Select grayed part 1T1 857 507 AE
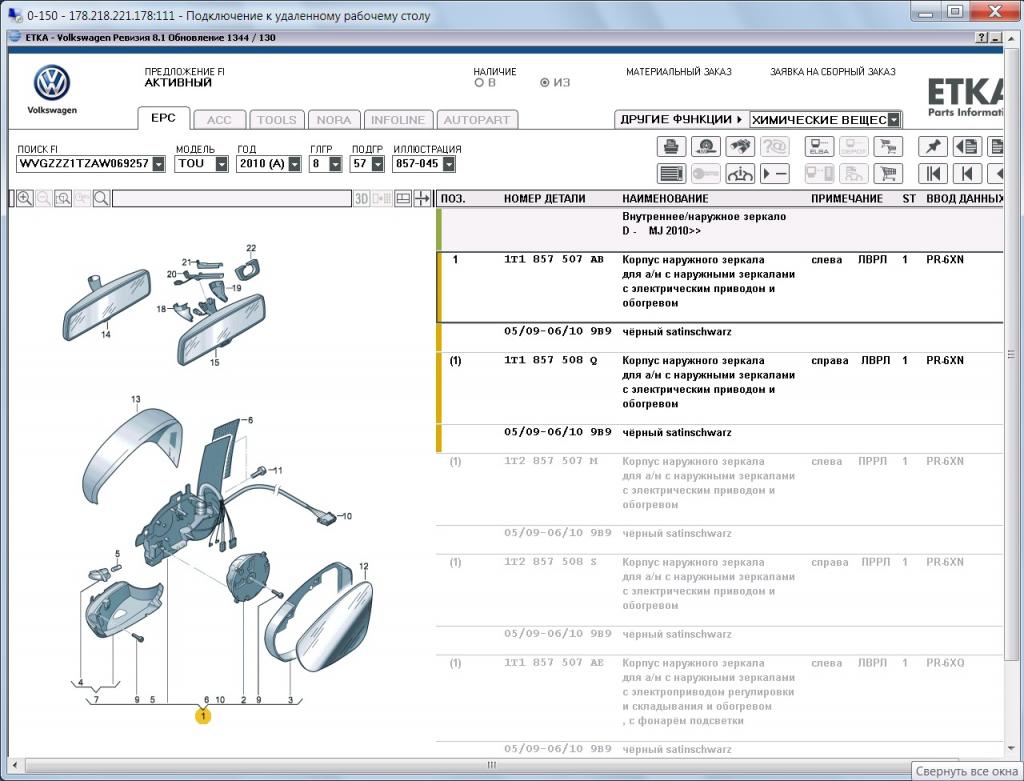This screenshot has height=781, width=1024. 554,663
